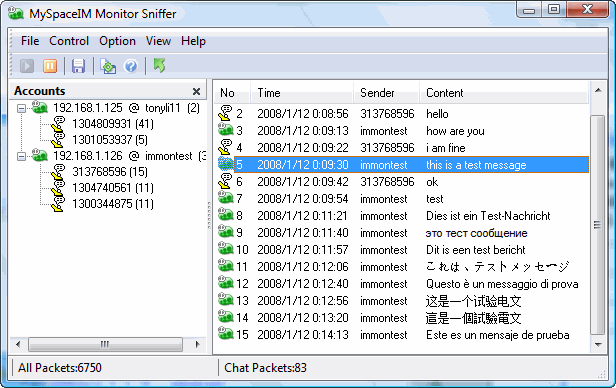
Task: Collapse the 192.168.1.126 immontest tree node
Action: [22, 156]
